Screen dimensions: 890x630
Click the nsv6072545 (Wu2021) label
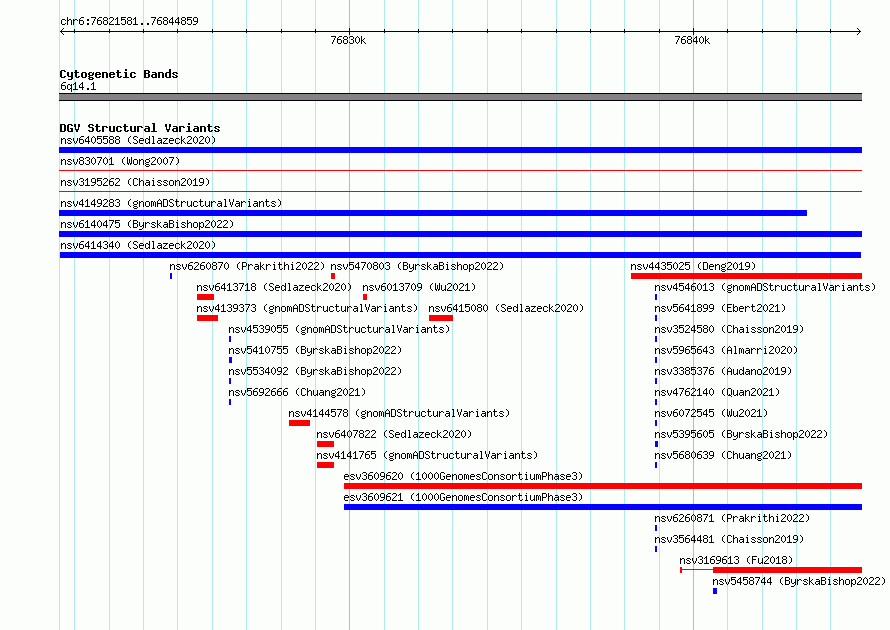coord(711,413)
